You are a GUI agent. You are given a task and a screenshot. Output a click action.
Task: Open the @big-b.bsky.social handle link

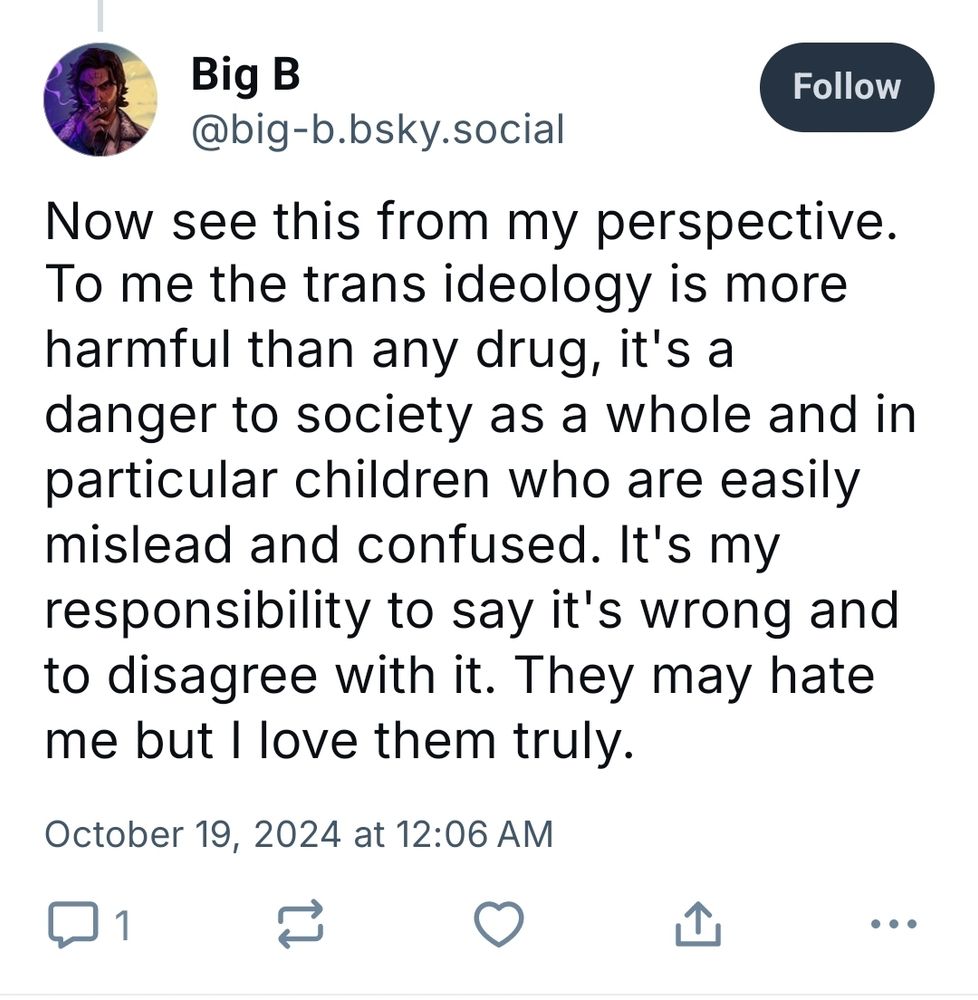click(377, 128)
